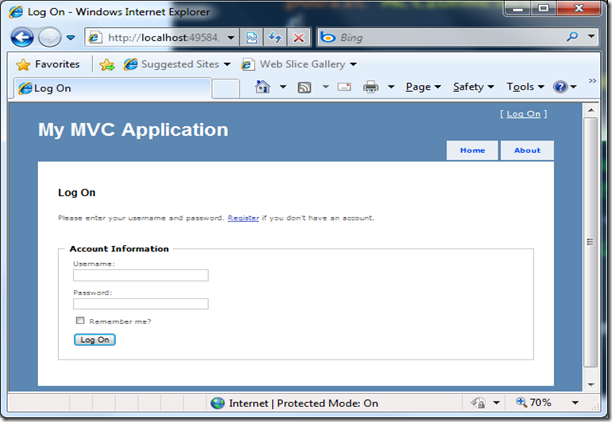Click the Log On page heading
The width and height of the screenshot is (612, 422).
coord(76,193)
